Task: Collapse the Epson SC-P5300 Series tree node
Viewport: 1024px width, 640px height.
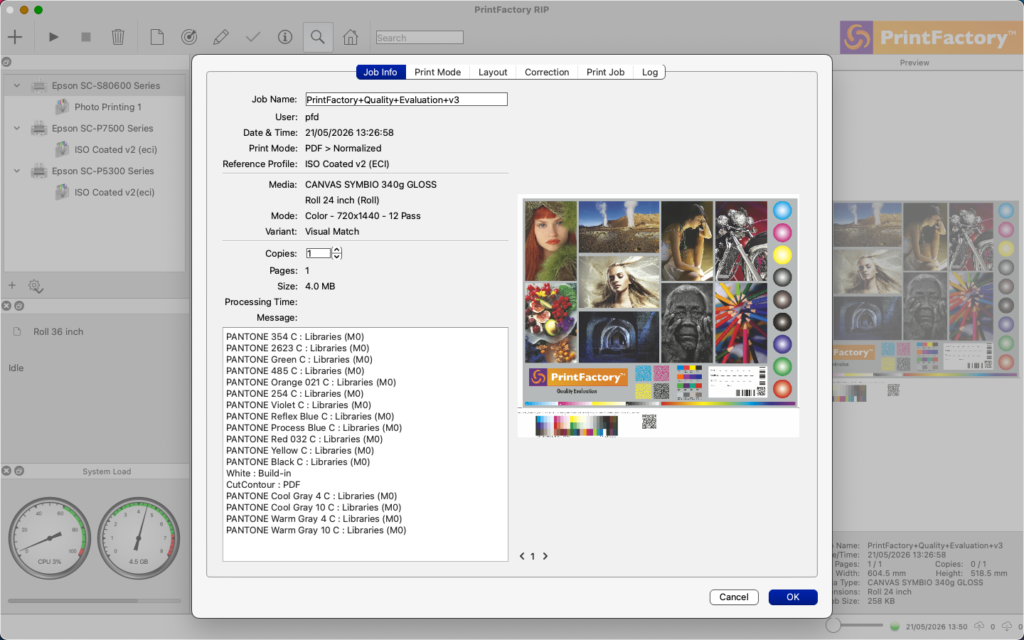Action: click(17, 170)
